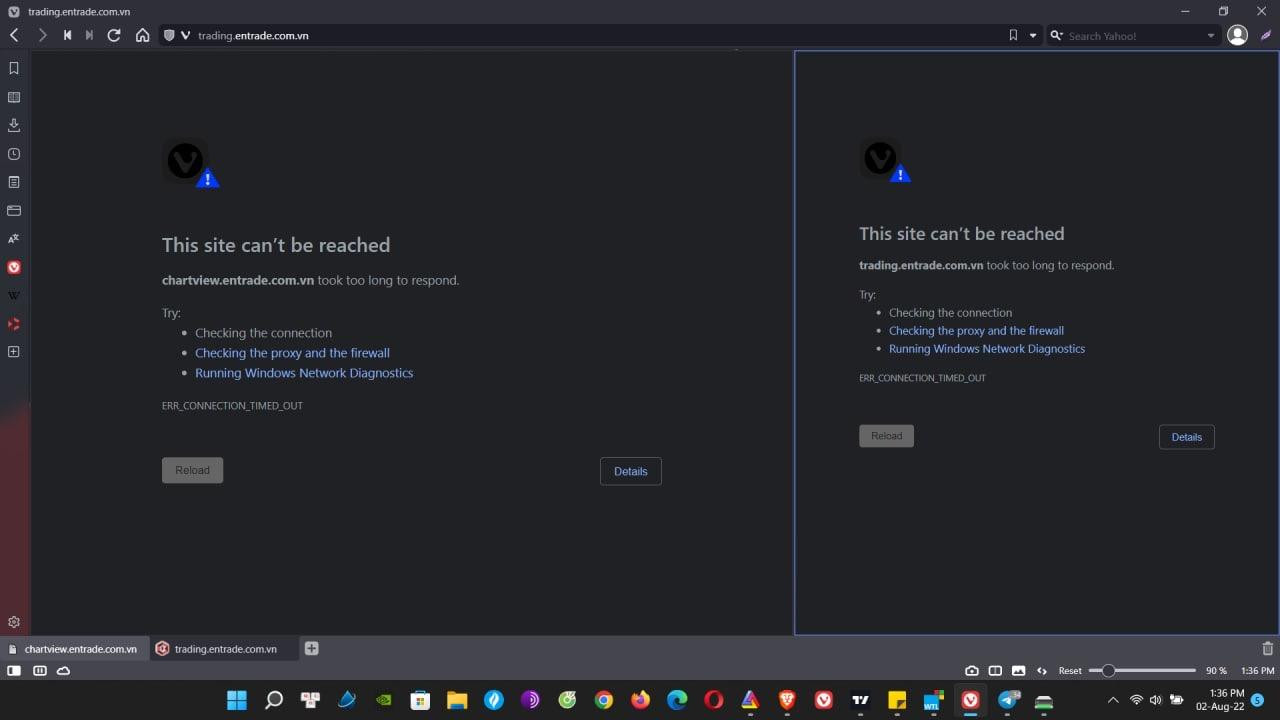Toggle the side panel visibility

coord(14,671)
